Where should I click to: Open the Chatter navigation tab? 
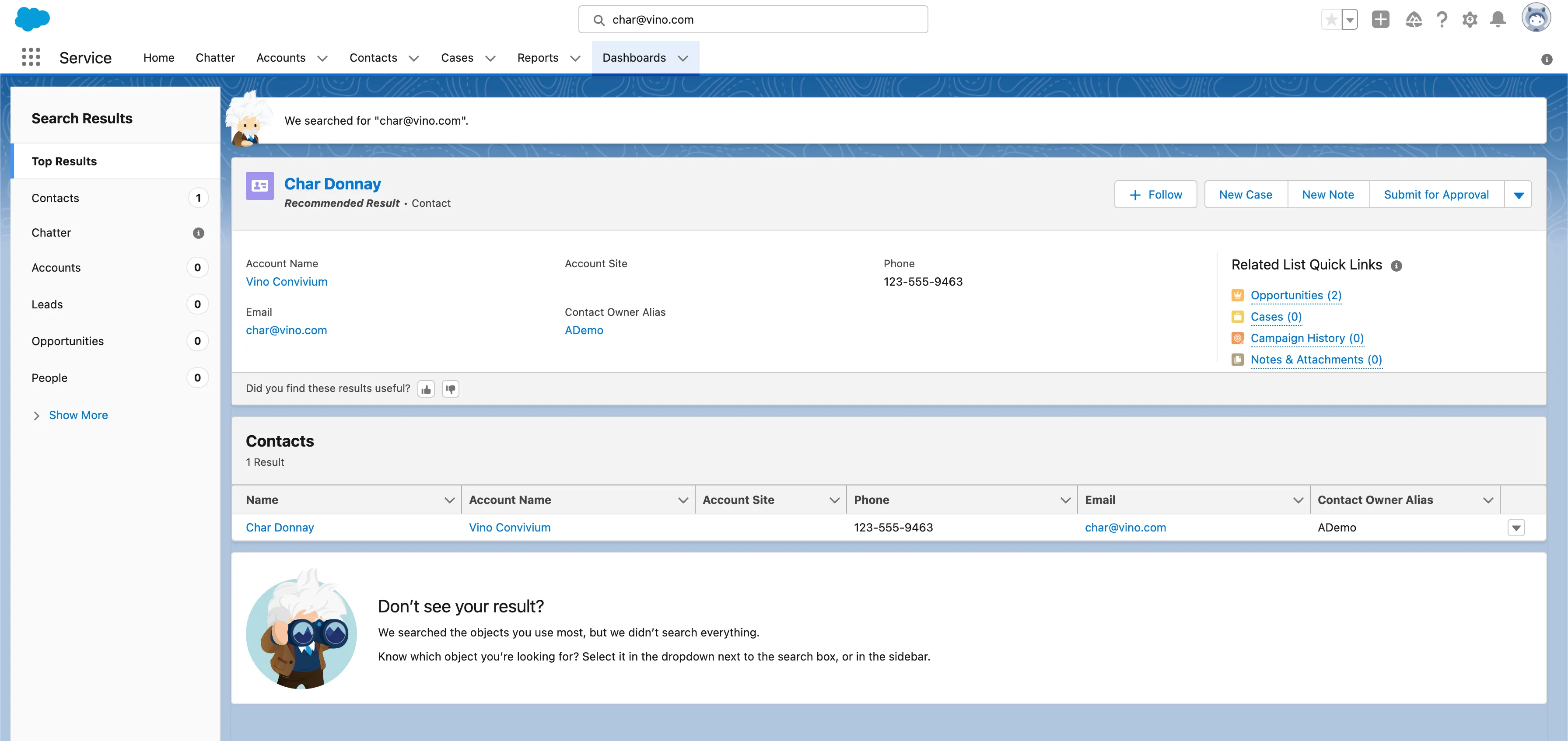(215, 58)
